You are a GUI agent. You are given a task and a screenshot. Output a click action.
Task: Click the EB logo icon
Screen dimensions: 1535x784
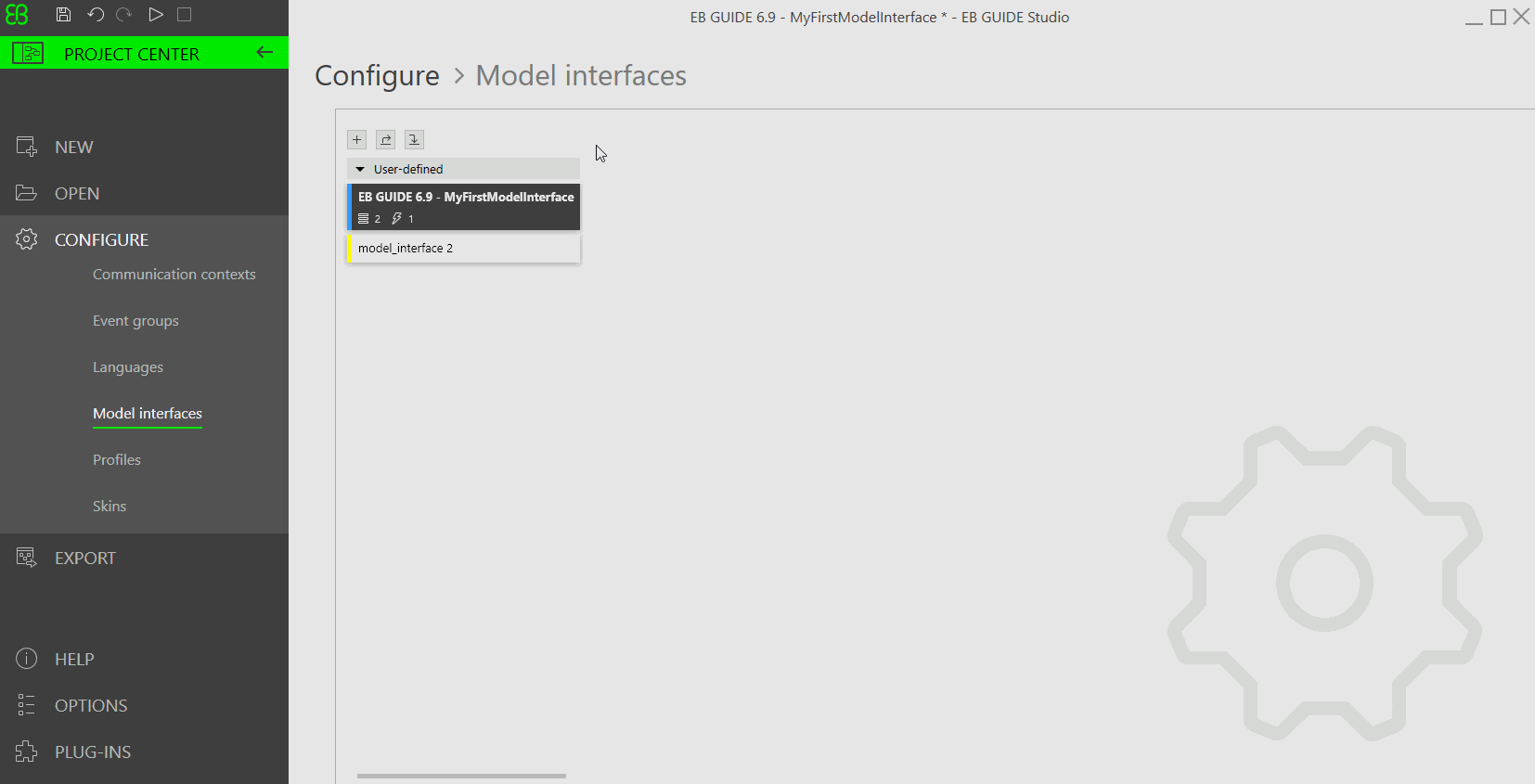click(x=17, y=15)
